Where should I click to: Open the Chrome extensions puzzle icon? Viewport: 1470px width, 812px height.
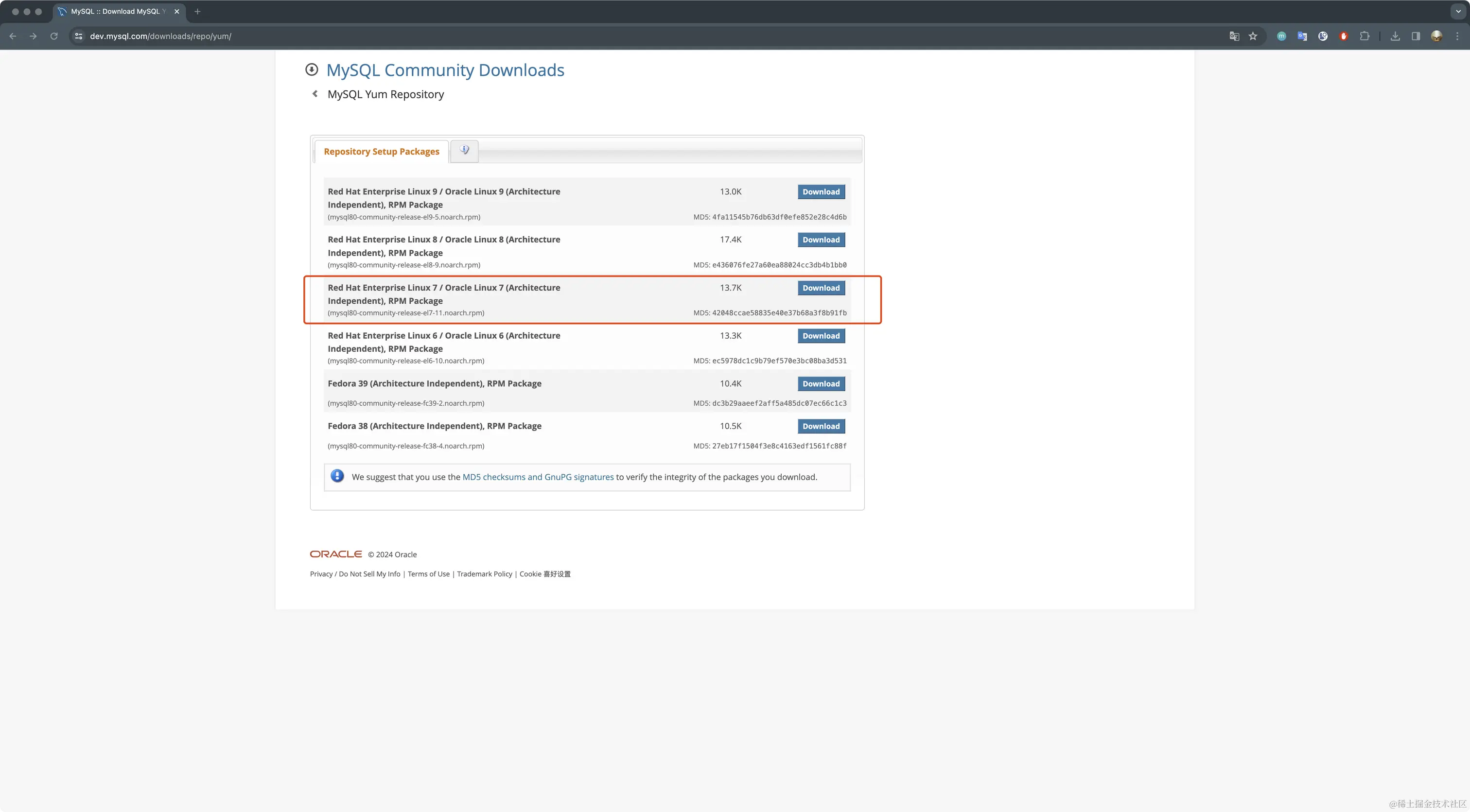(1365, 36)
